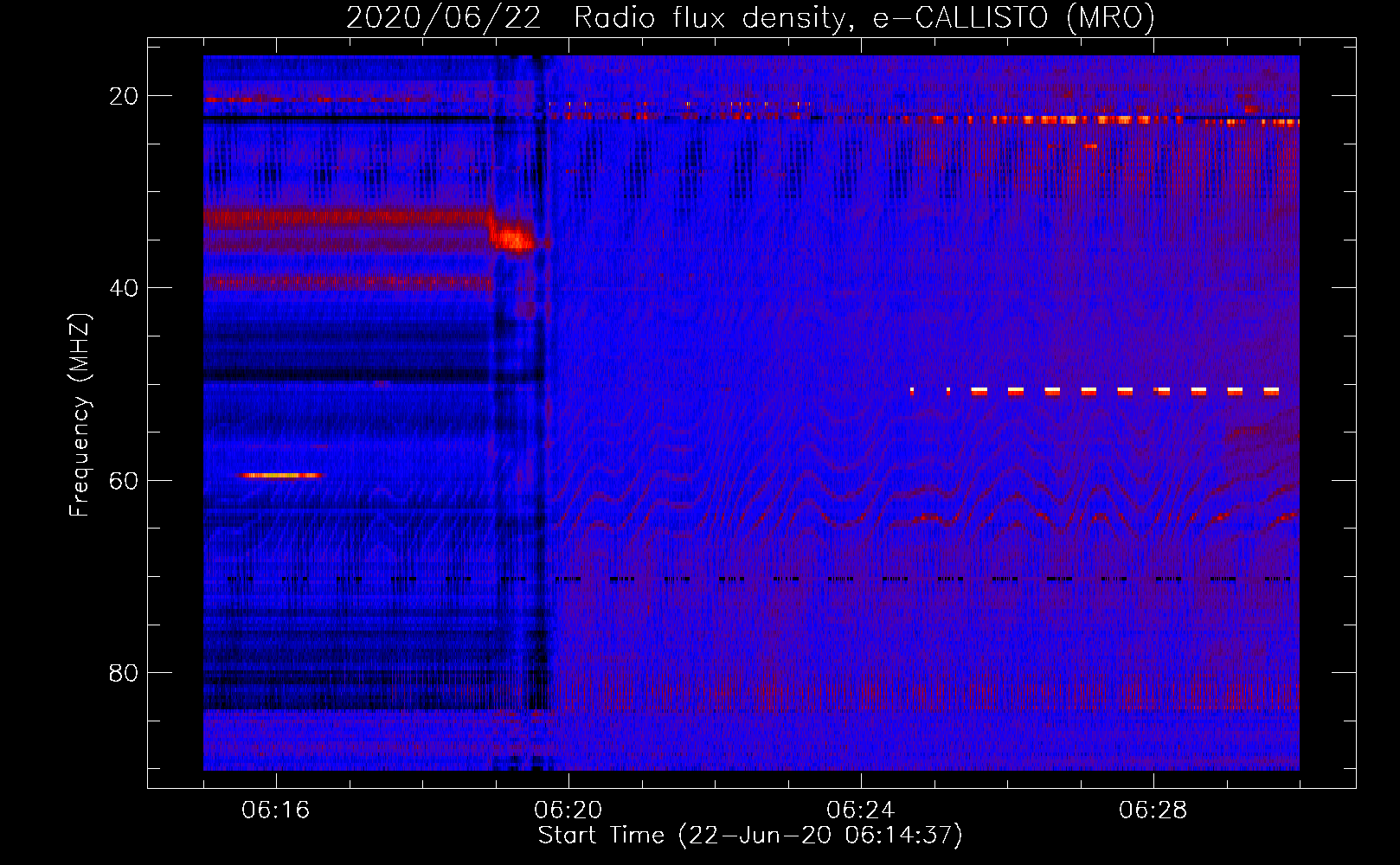This screenshot has width=1400, height=865.
Task: Click the frequency tick label '20'
Action: point(124,96)
